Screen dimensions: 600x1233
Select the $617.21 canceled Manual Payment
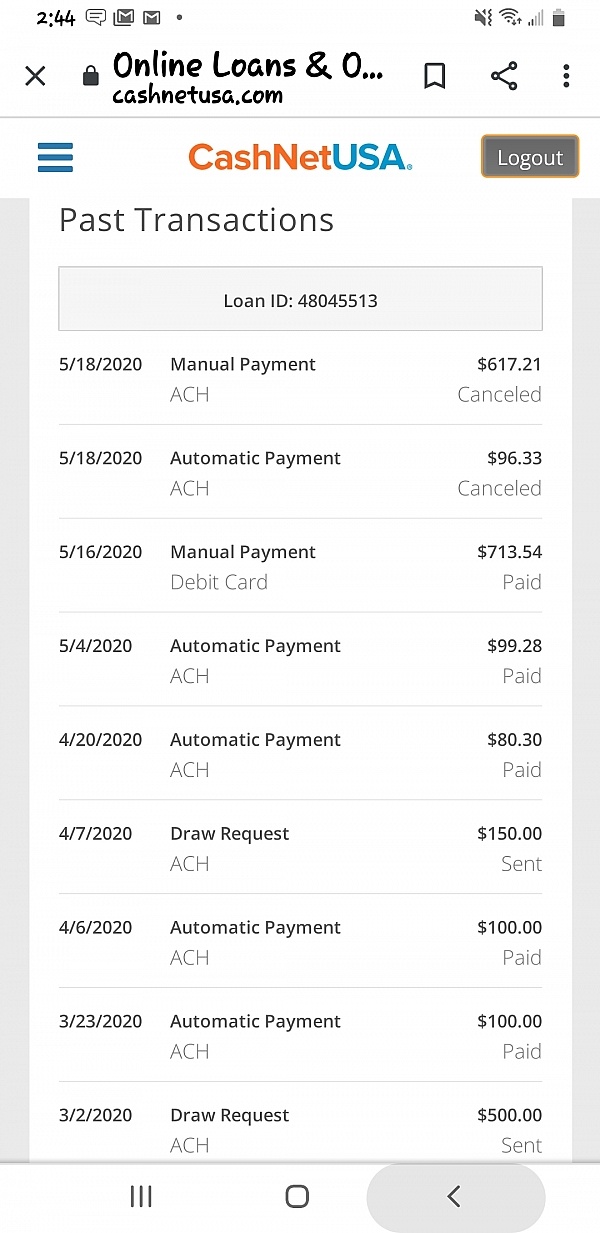point(300,379)
